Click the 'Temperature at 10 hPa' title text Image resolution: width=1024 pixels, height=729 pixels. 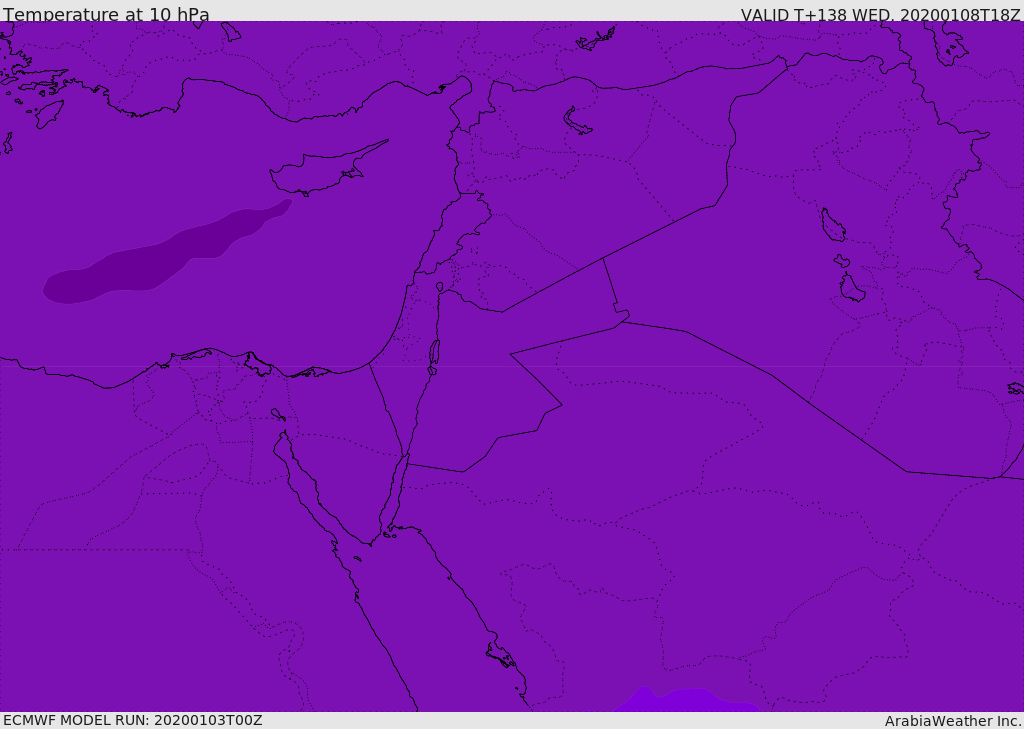[x=106, y=14]
